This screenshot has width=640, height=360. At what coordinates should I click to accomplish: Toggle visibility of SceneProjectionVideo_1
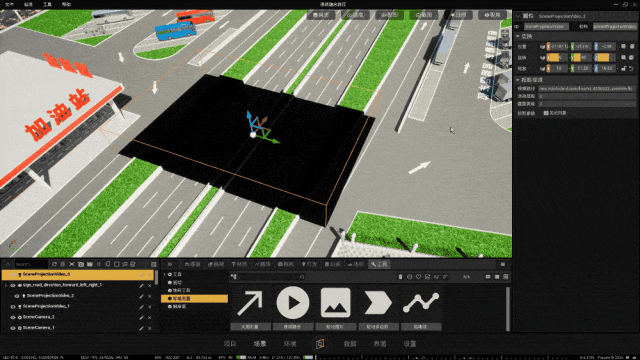pyautogui.click(x=13, y=307)
